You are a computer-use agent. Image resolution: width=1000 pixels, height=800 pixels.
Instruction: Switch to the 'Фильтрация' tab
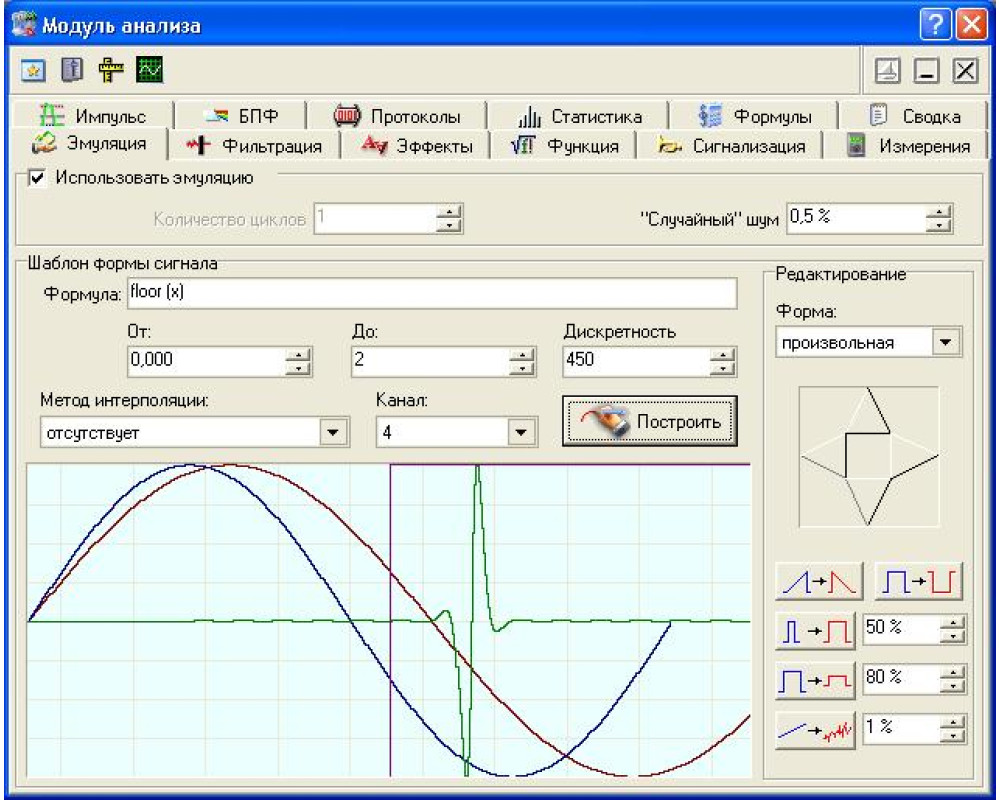pyautogui.click(x=258, y=146)
